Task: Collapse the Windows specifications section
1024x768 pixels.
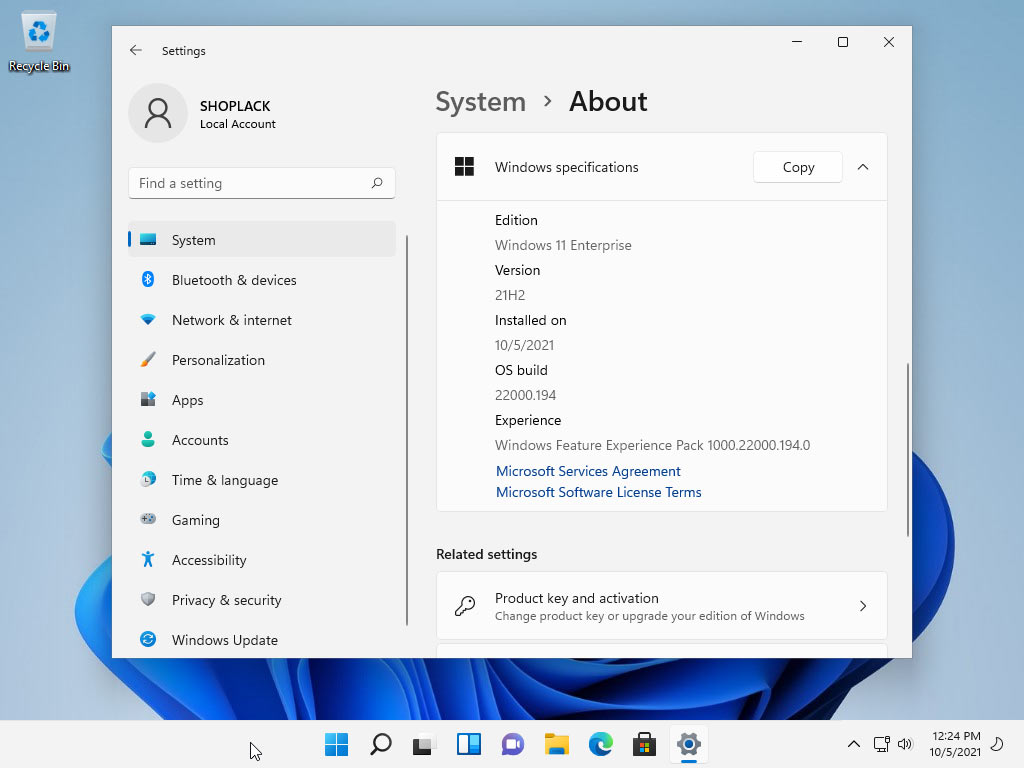Action: (863, 167)
